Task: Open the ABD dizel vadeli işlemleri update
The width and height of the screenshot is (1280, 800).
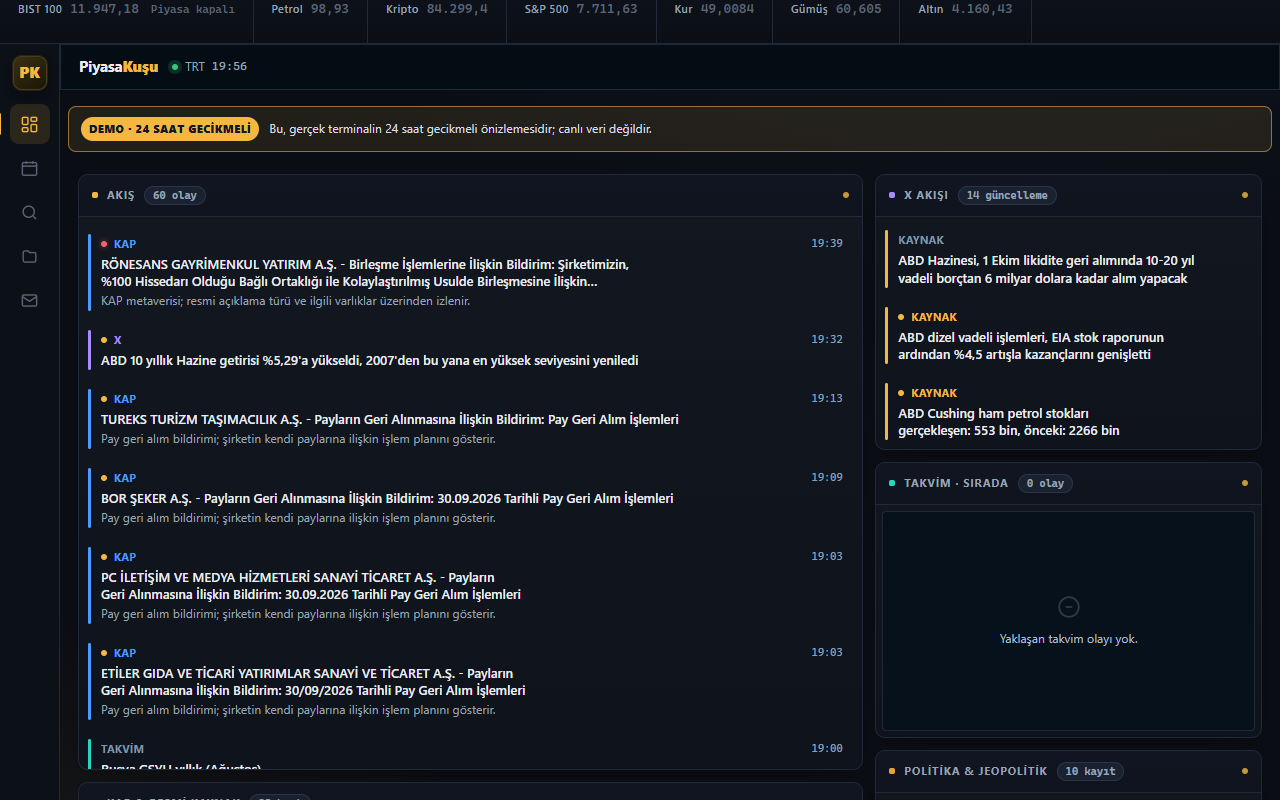Action: (1068, 336)
